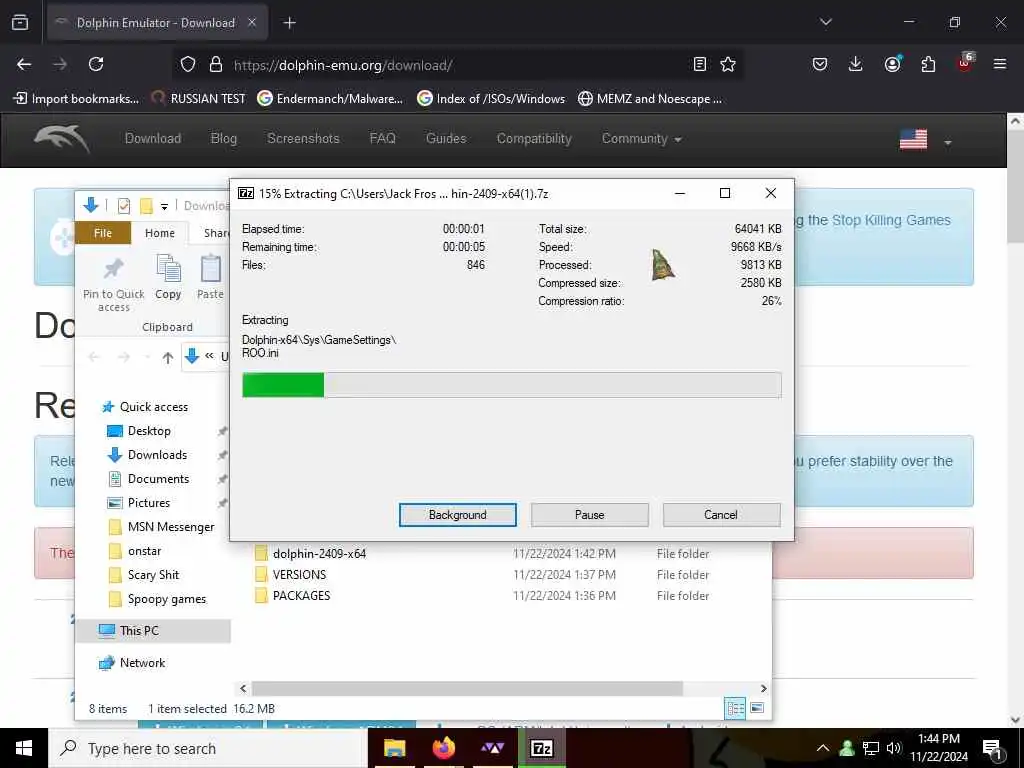
Task: Open the FAQ nav link
Action: coord(383,138)
